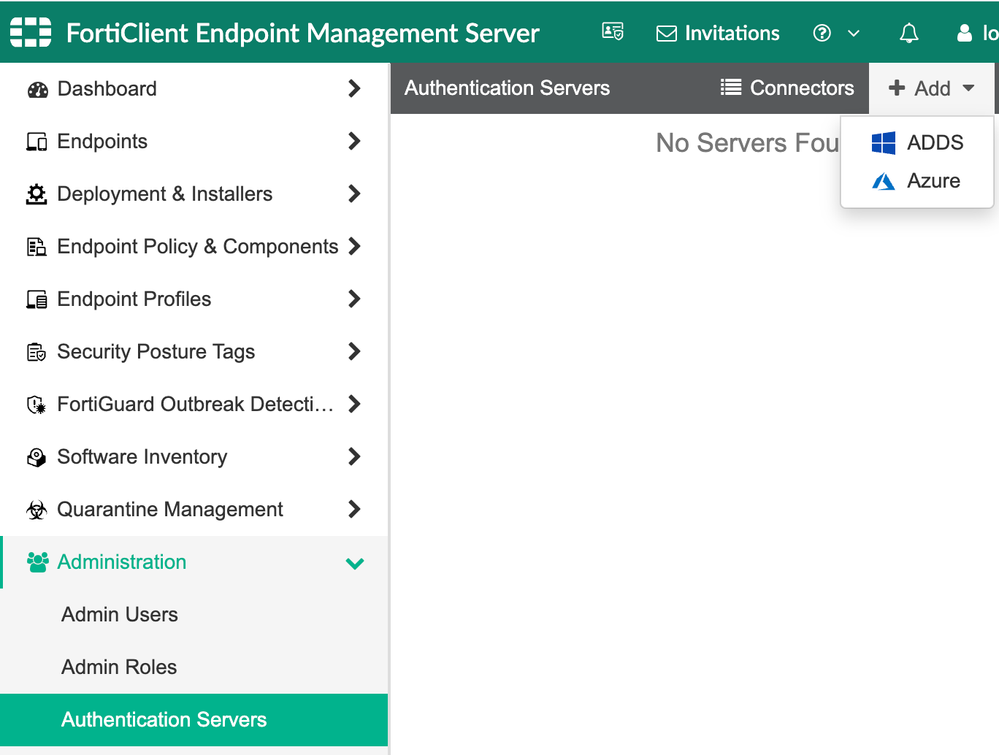
Task: Choose Azure from the Add menu
Action: point(916,181)
